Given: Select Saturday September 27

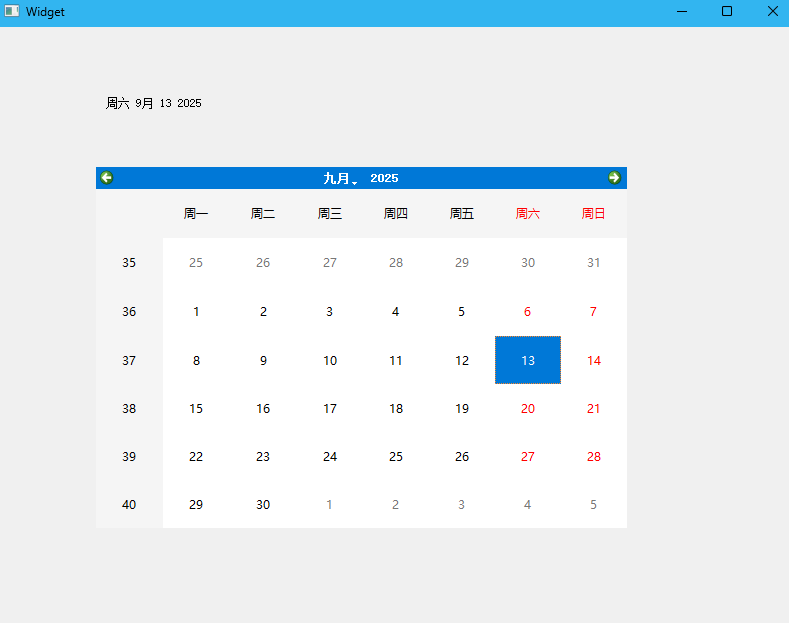Looking at the screenshot, I should 528,456.
